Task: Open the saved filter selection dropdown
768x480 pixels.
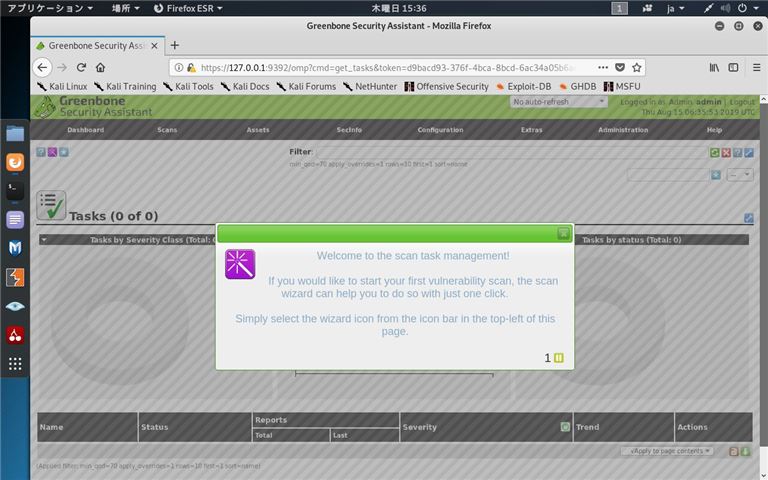Action: click(x=740, y=174)
